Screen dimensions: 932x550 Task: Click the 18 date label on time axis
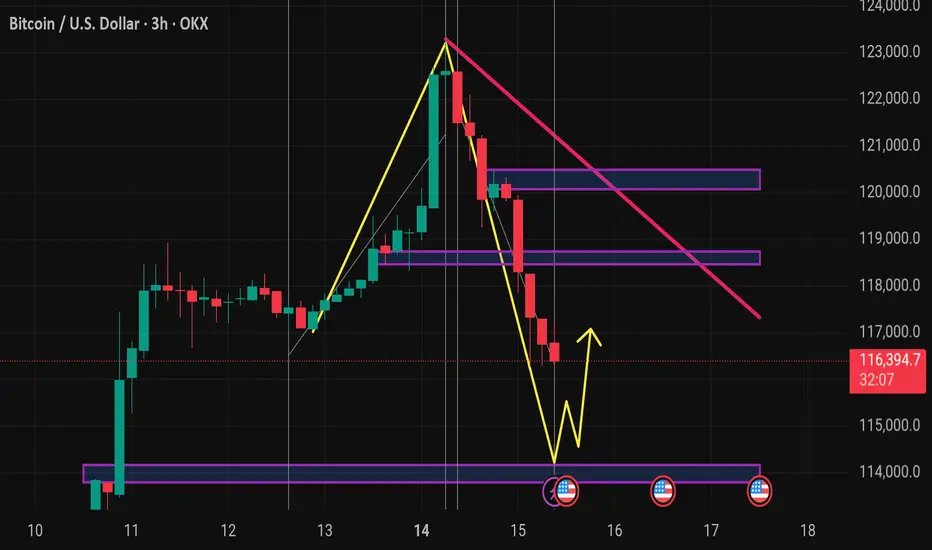point(807,530)
